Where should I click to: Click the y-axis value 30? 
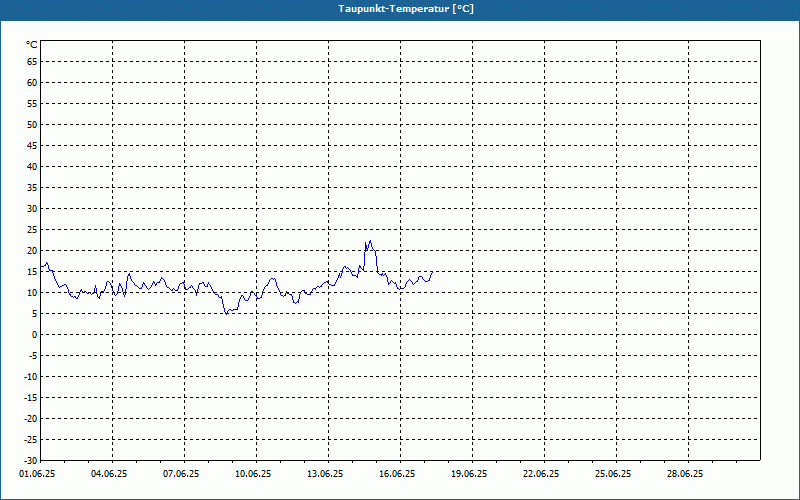point(32,209)
